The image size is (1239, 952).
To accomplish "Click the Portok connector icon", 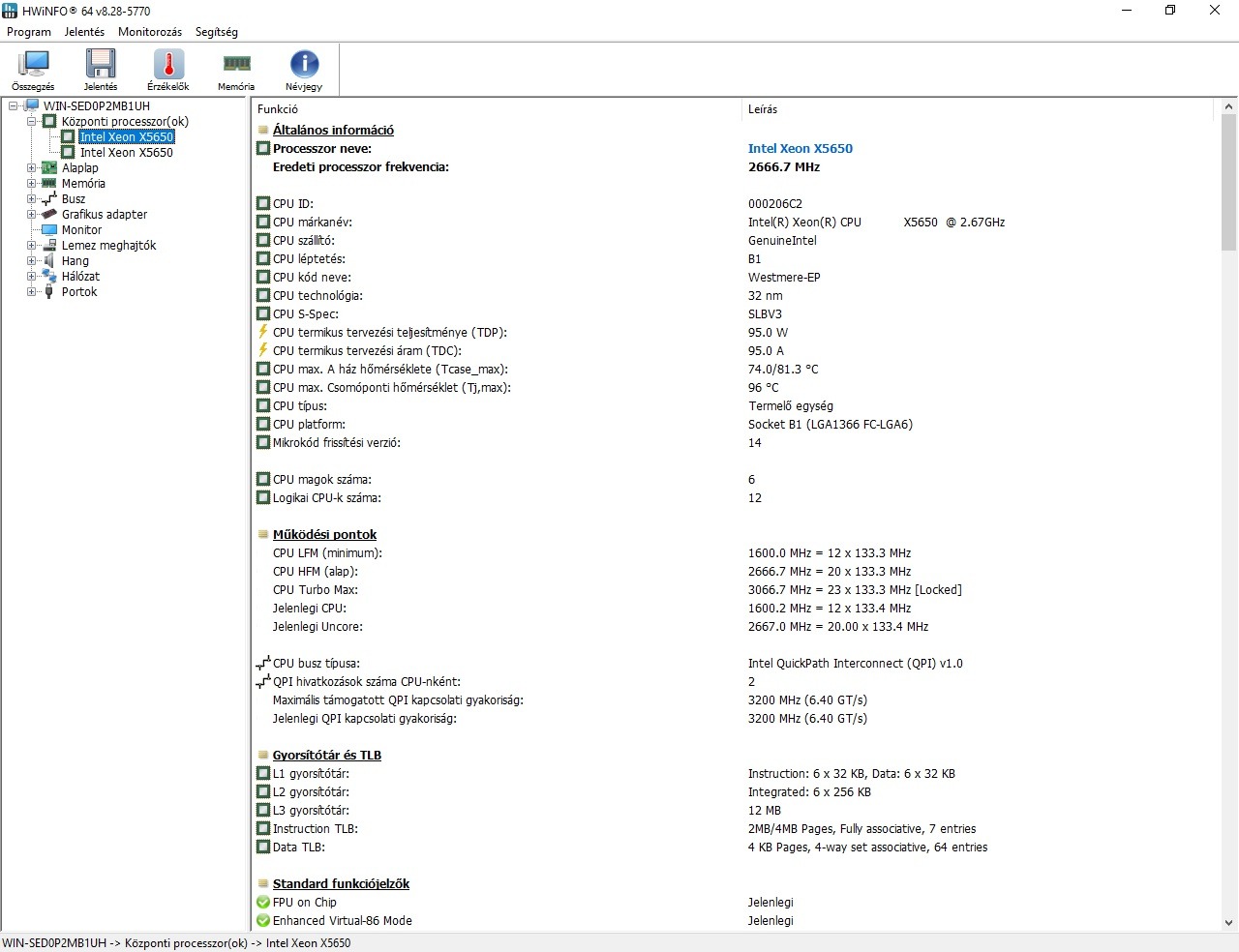I will (49, 291).
